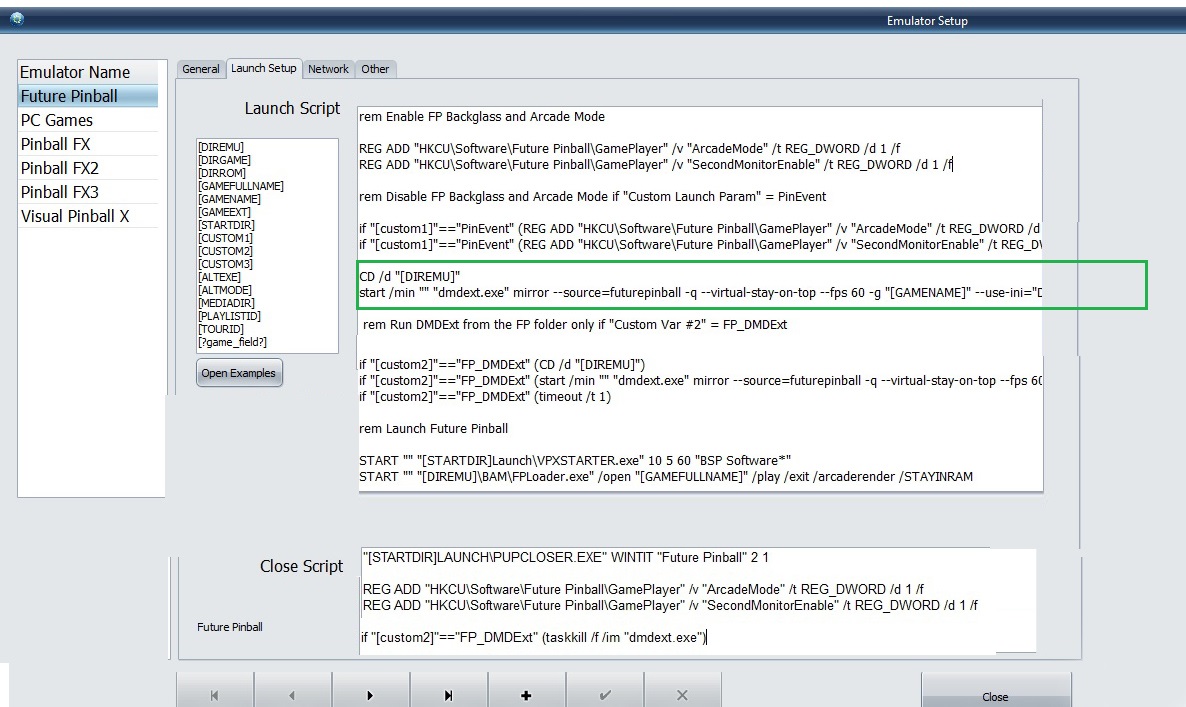The width and height of the screenshot is (1186, 707).
Task: Pick [CUSTOM2] variable from list
Action: (225, 251)
